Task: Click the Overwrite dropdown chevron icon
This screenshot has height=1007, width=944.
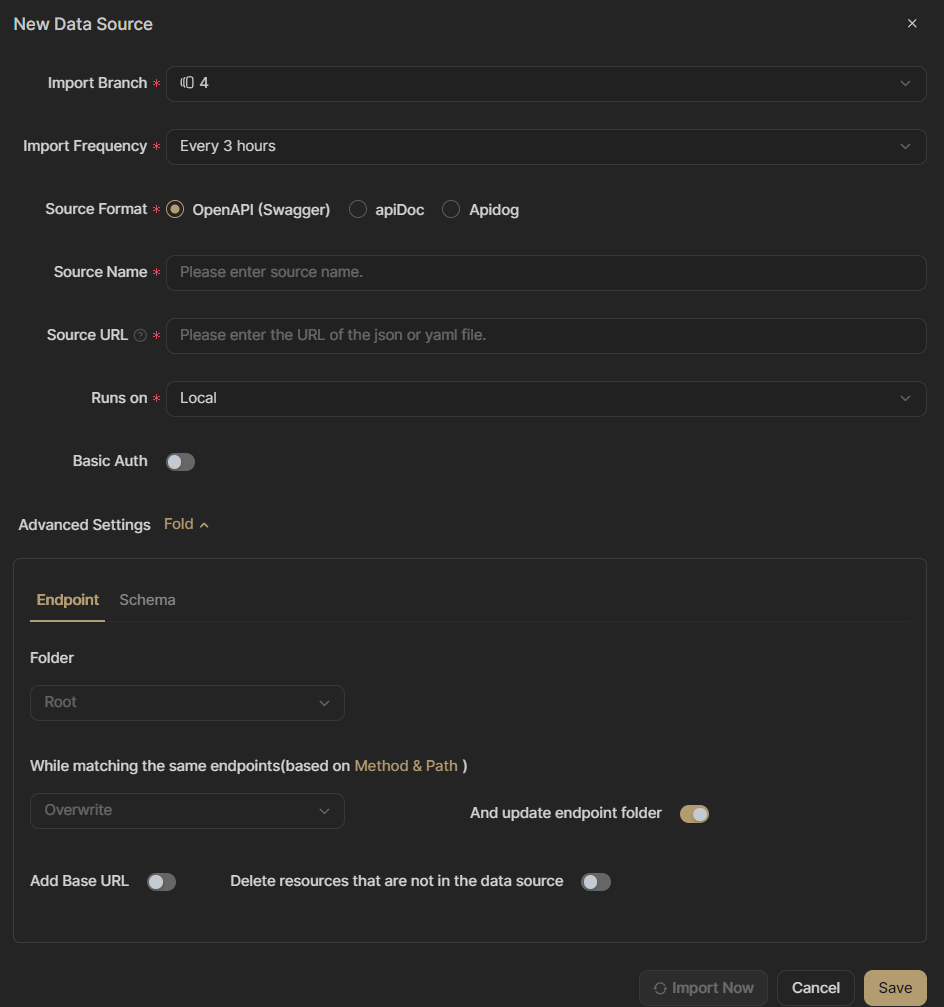Action: click(324, 811)
